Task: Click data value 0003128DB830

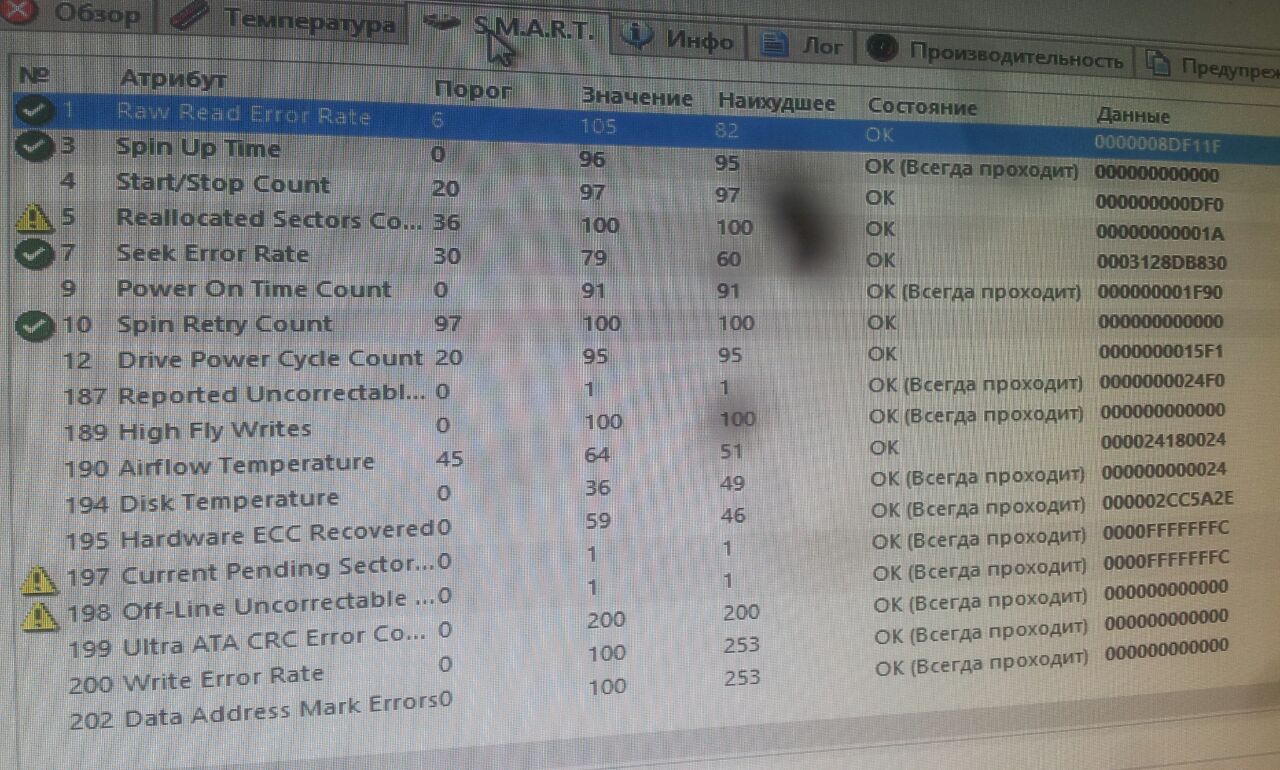Action: 1162,263
